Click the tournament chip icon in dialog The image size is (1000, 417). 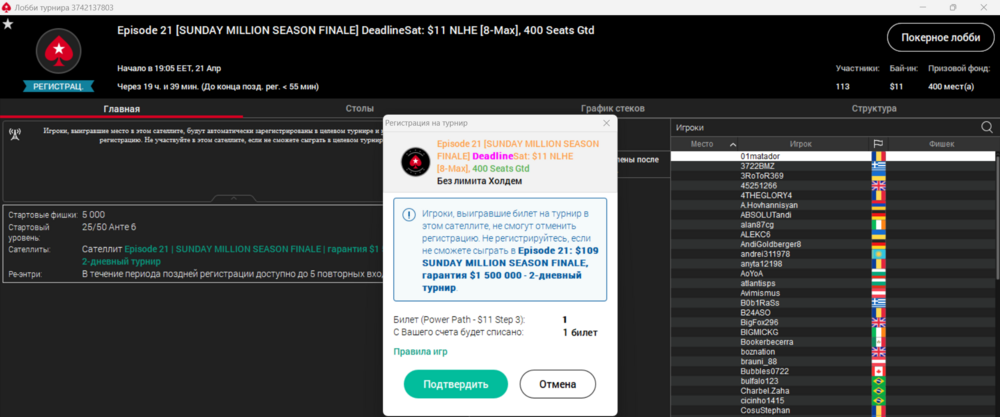click(x=415, y=161)
